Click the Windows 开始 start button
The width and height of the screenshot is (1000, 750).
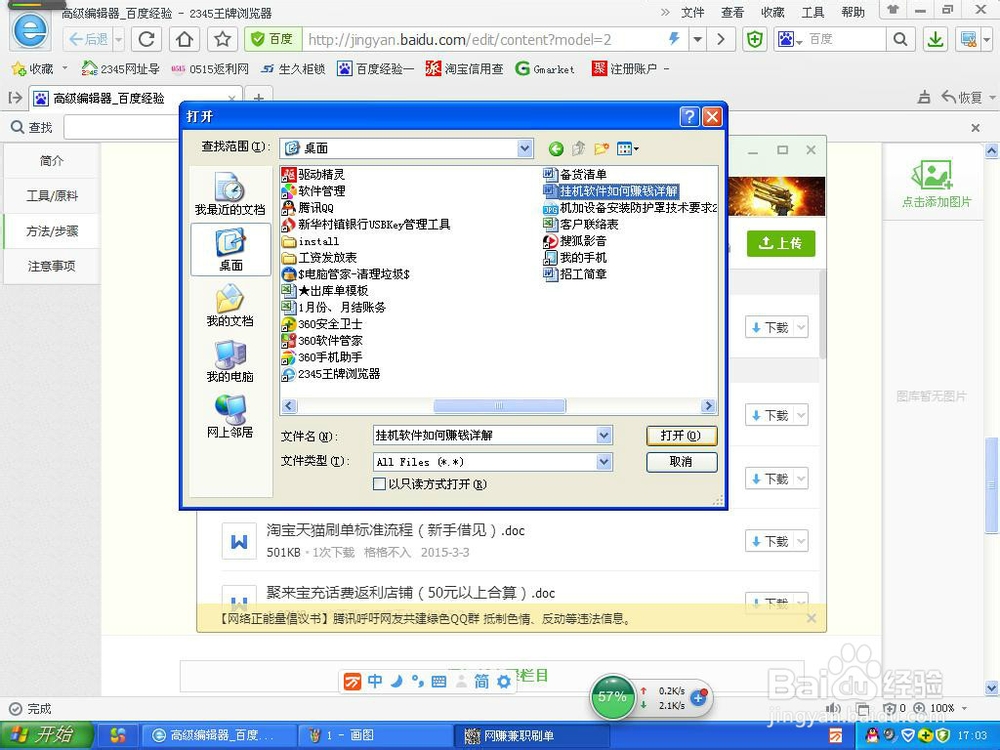tap(47, 735)
